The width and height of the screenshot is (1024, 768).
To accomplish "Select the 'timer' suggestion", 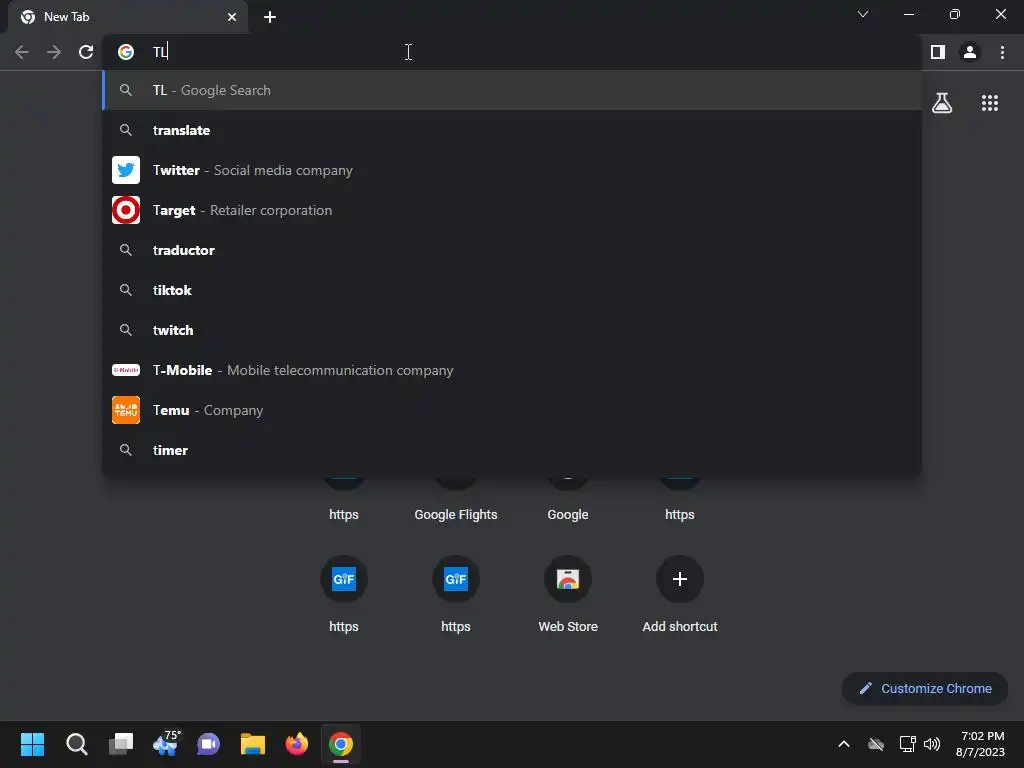I will tap(512, 450).
